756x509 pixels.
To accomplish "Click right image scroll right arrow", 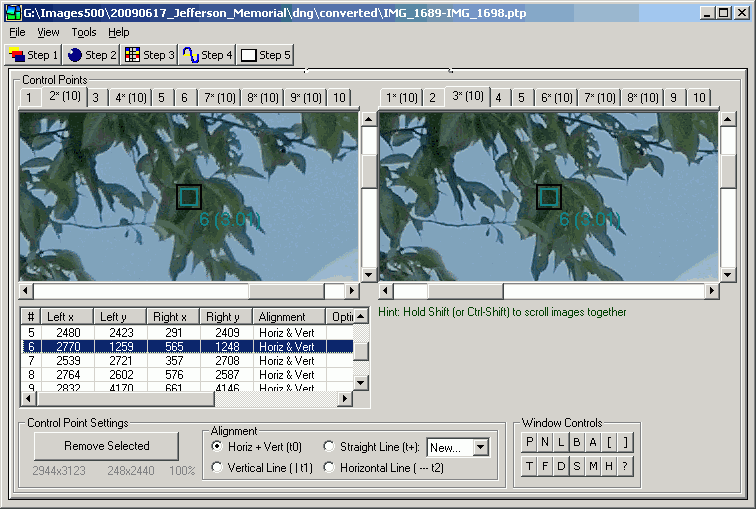I will pyautogui.click(x=712, y=291).
